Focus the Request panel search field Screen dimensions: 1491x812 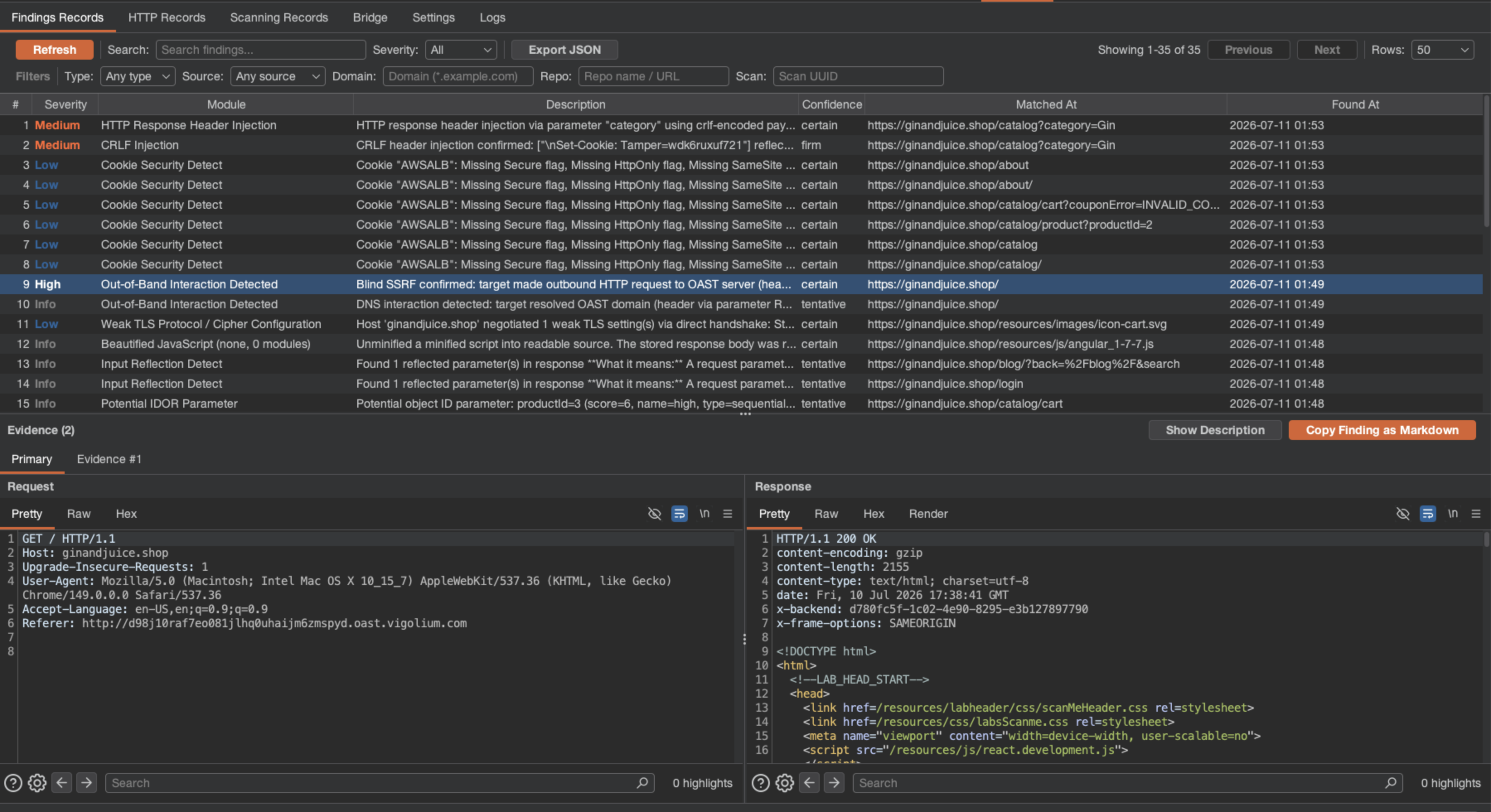coord(380,783)
